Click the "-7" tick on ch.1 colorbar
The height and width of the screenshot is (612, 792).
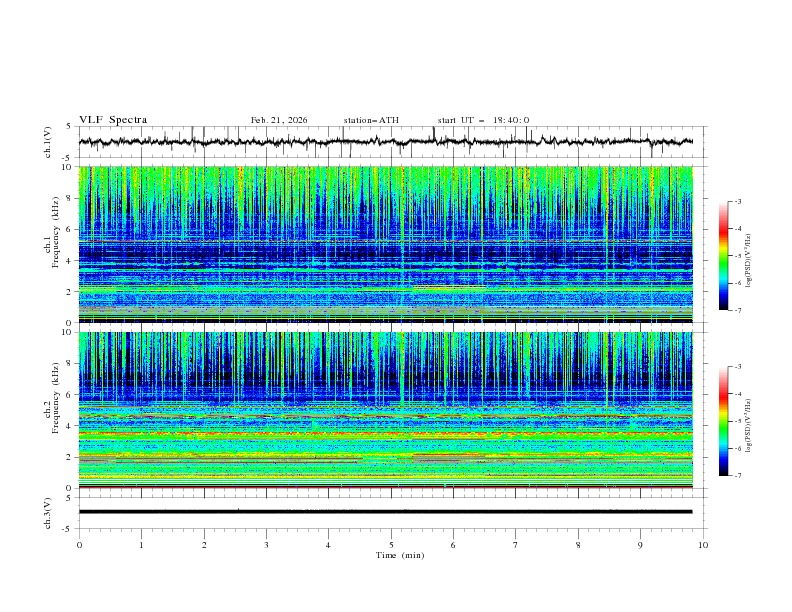tap(737, 310)
